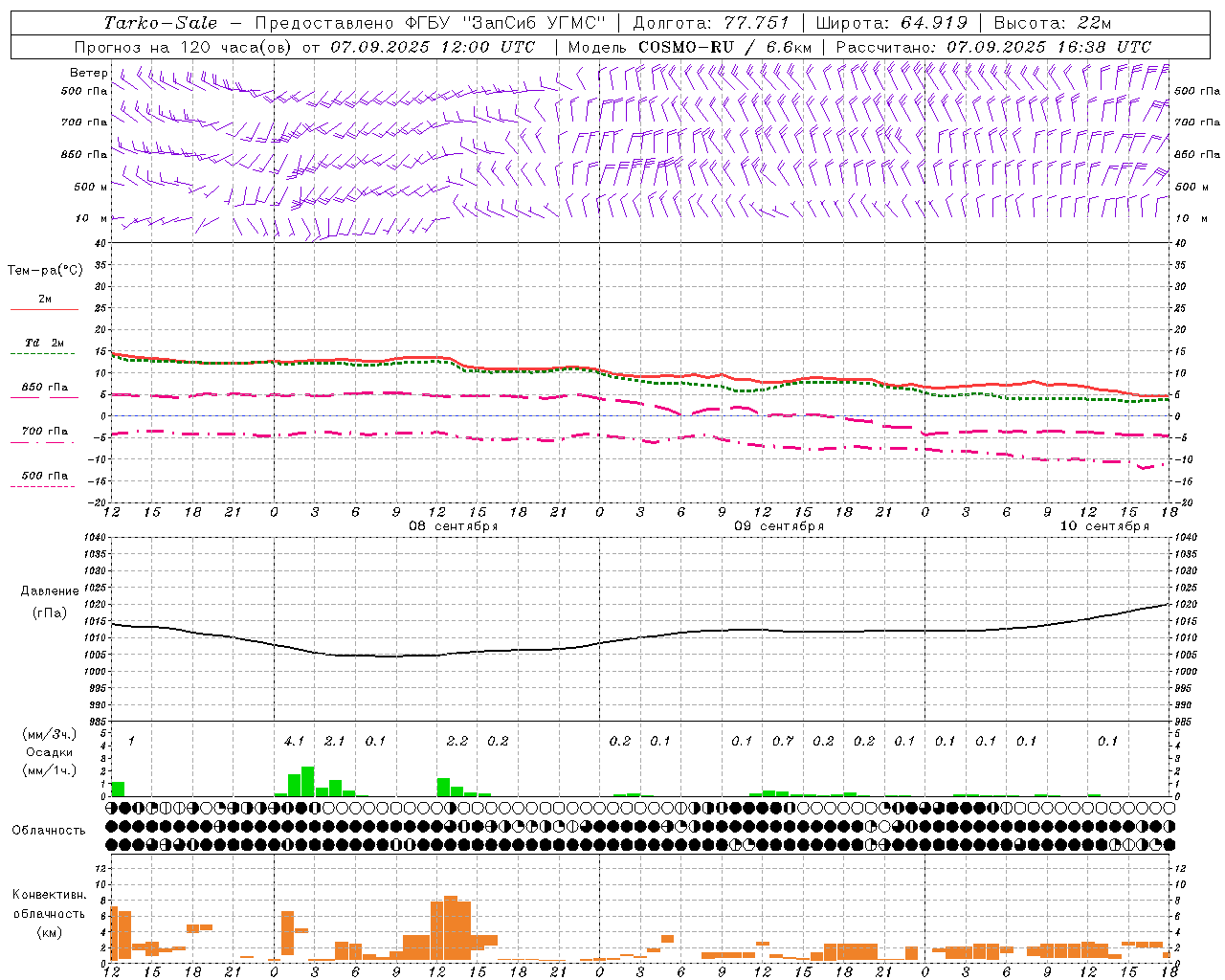Click the station name Tarko-Sale in header
The width and height of the screenshot is (1225, 980).
click(x=160, y=23)
